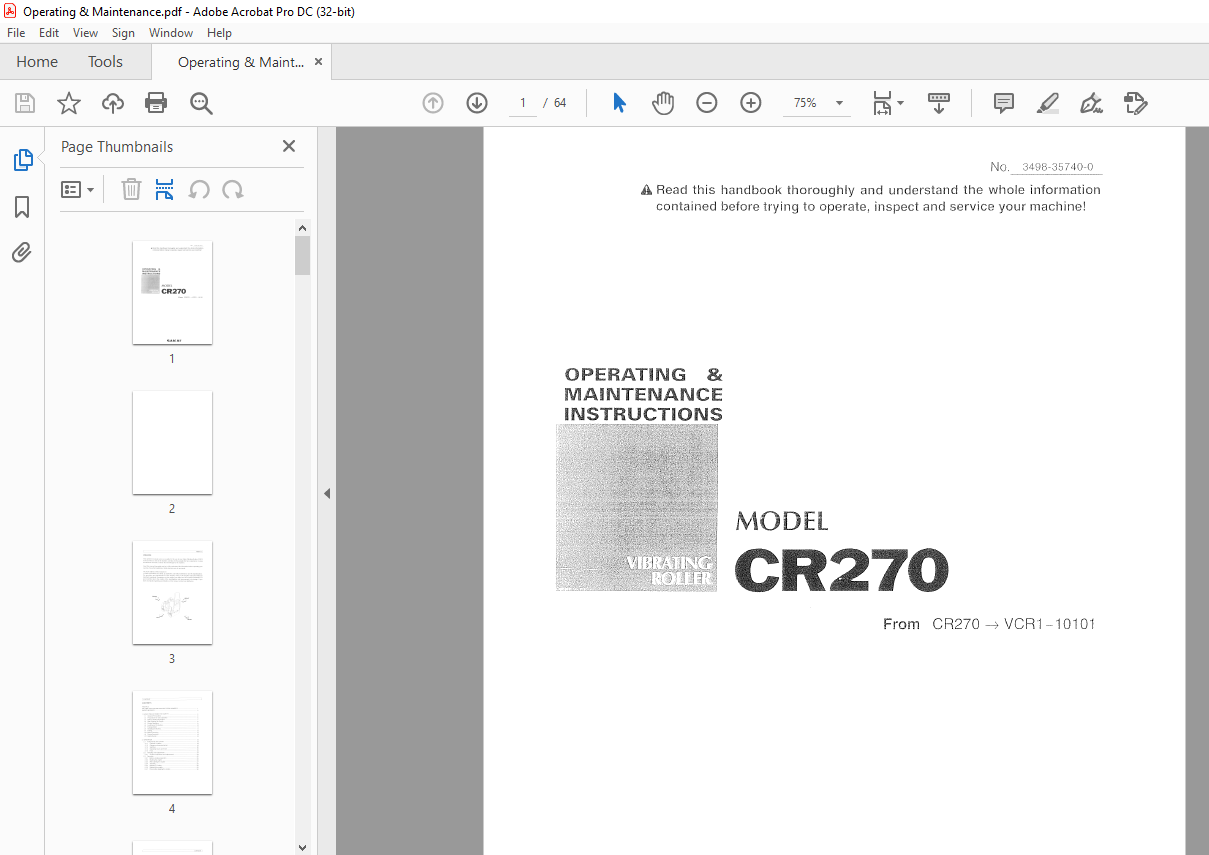The image size is (1209, 855).
Task: Click the 'Page Thumbnails' panel title
Action: tap(117, 147)
